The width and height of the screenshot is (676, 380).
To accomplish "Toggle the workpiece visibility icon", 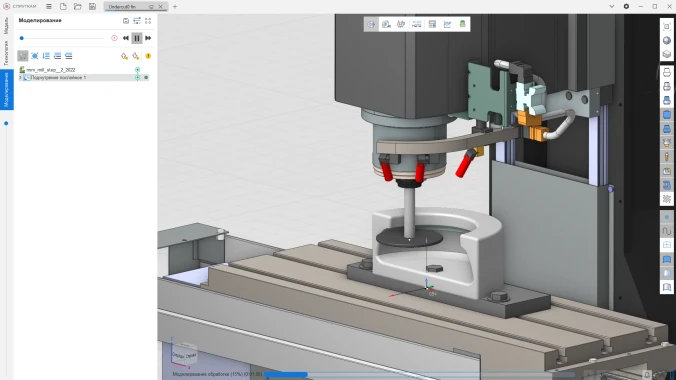I will tap(667, 115).
